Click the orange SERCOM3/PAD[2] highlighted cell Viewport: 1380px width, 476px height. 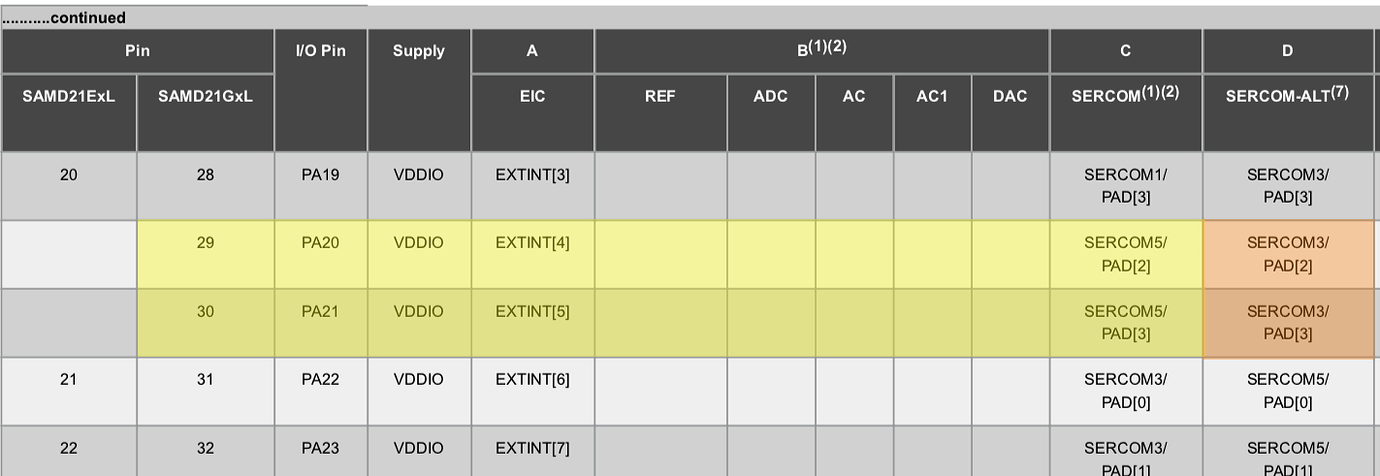pos(1287,254)
